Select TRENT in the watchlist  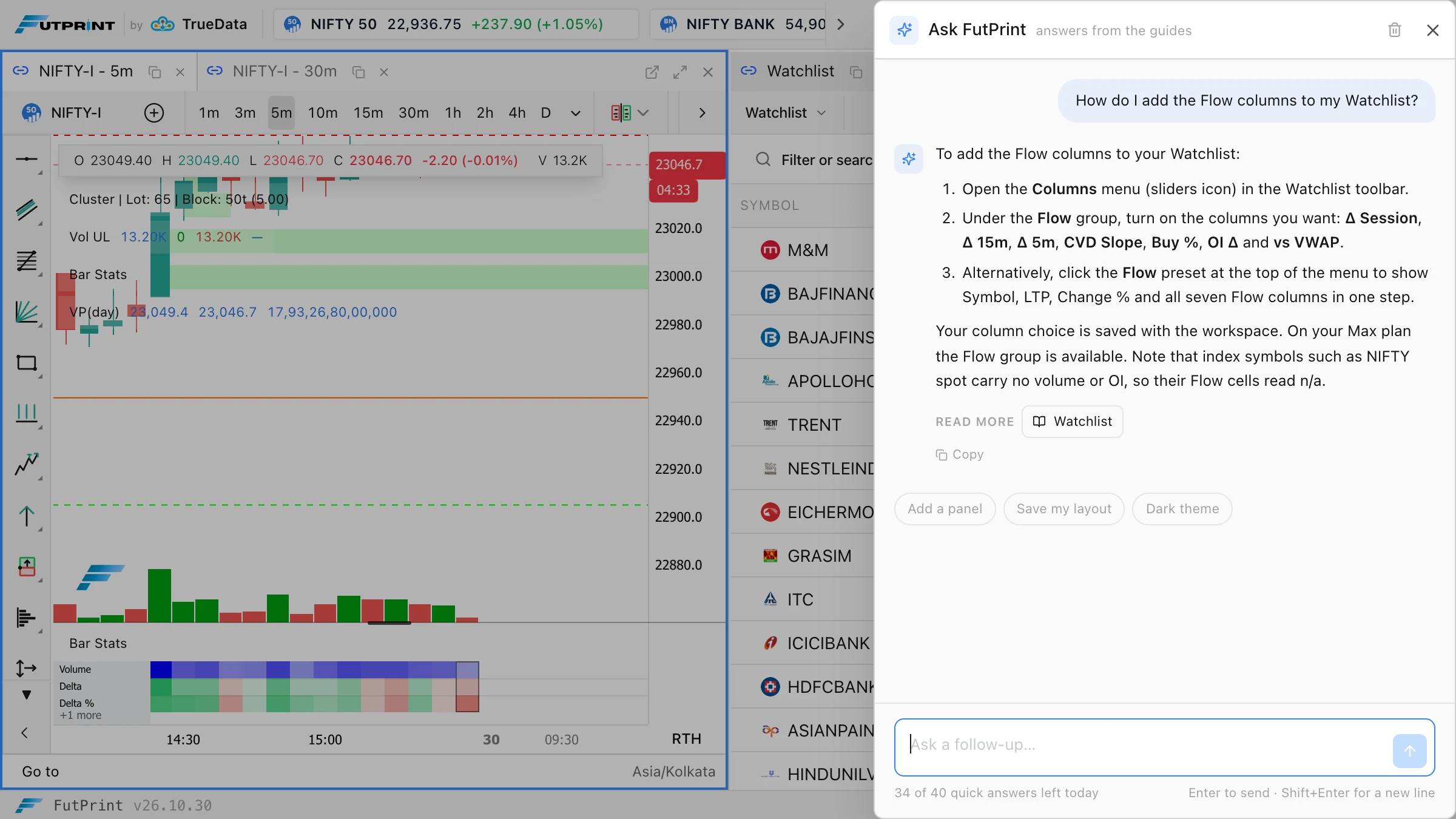pyautogui.click(x=802, y=425)
